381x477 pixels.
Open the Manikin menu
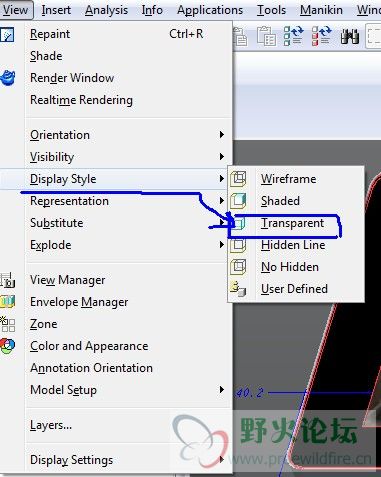321,10
